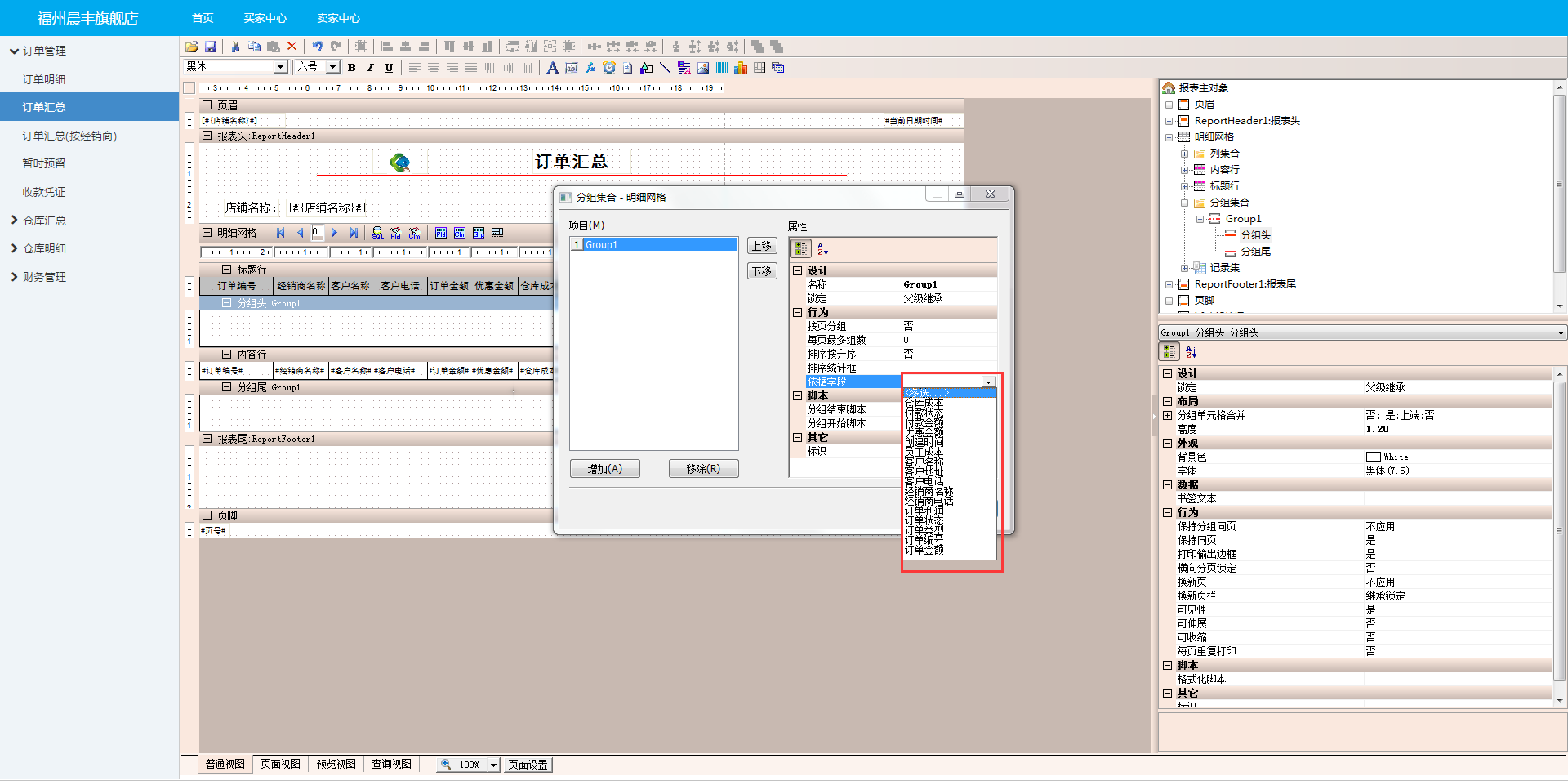The image size is (1568, 781).
Task: Go to first record in detail grid navigator
Action: [281, 233]
